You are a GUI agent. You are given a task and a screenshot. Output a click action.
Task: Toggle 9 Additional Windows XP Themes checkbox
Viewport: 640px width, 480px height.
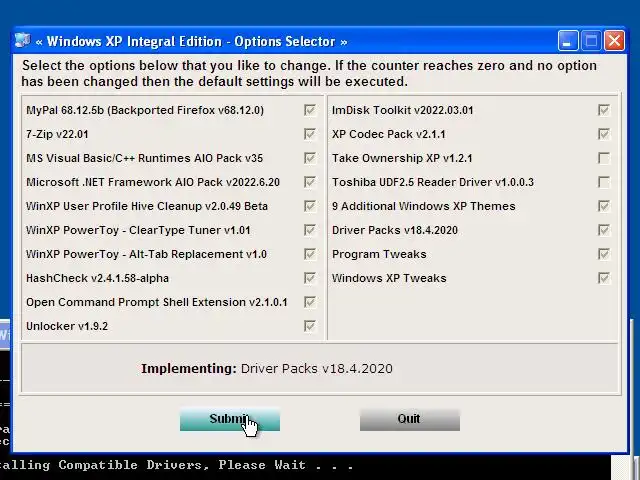604,206
